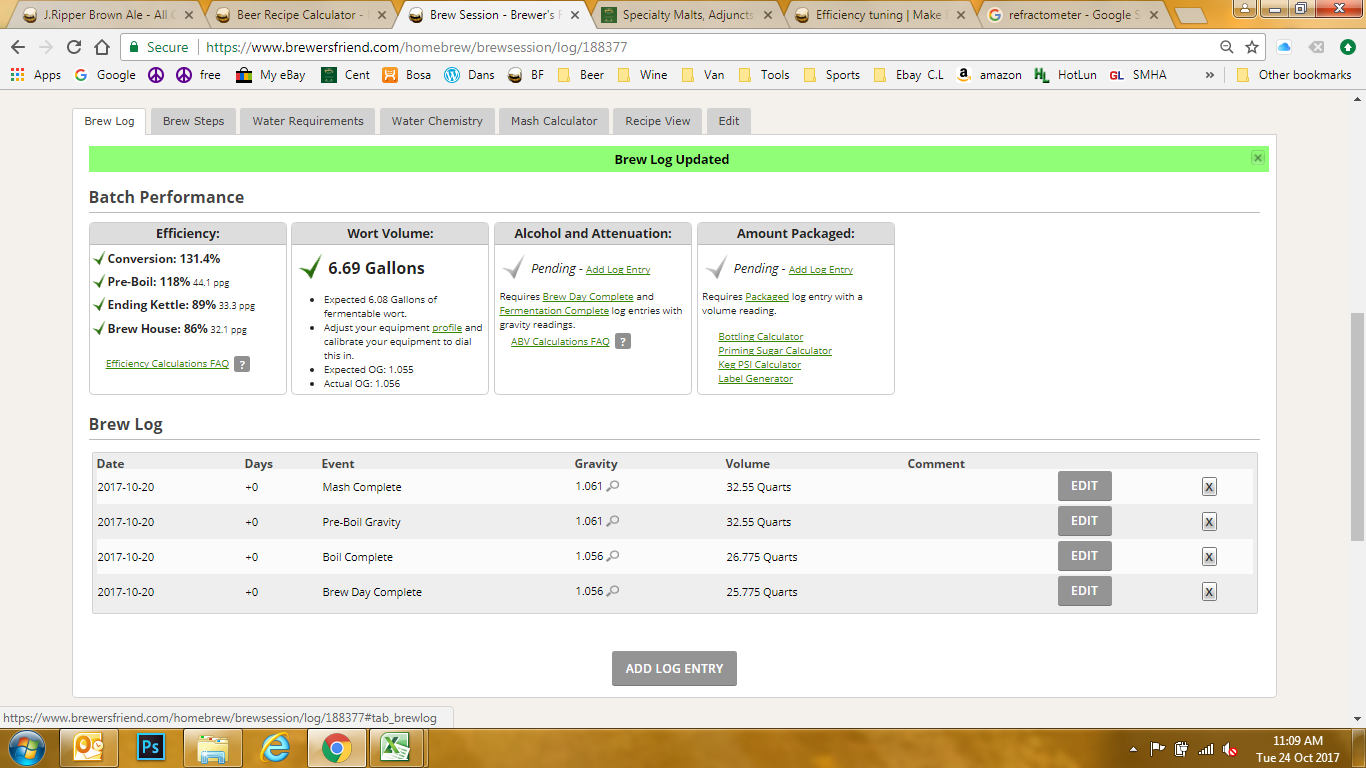Open the Label Generator link
This screenshot has height=768, width=1366.
755,379
